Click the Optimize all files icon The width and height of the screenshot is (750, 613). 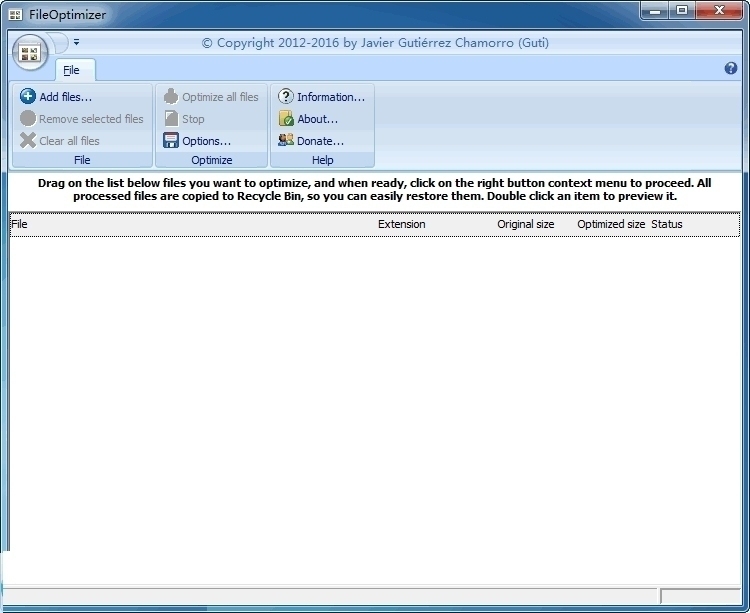171,96
